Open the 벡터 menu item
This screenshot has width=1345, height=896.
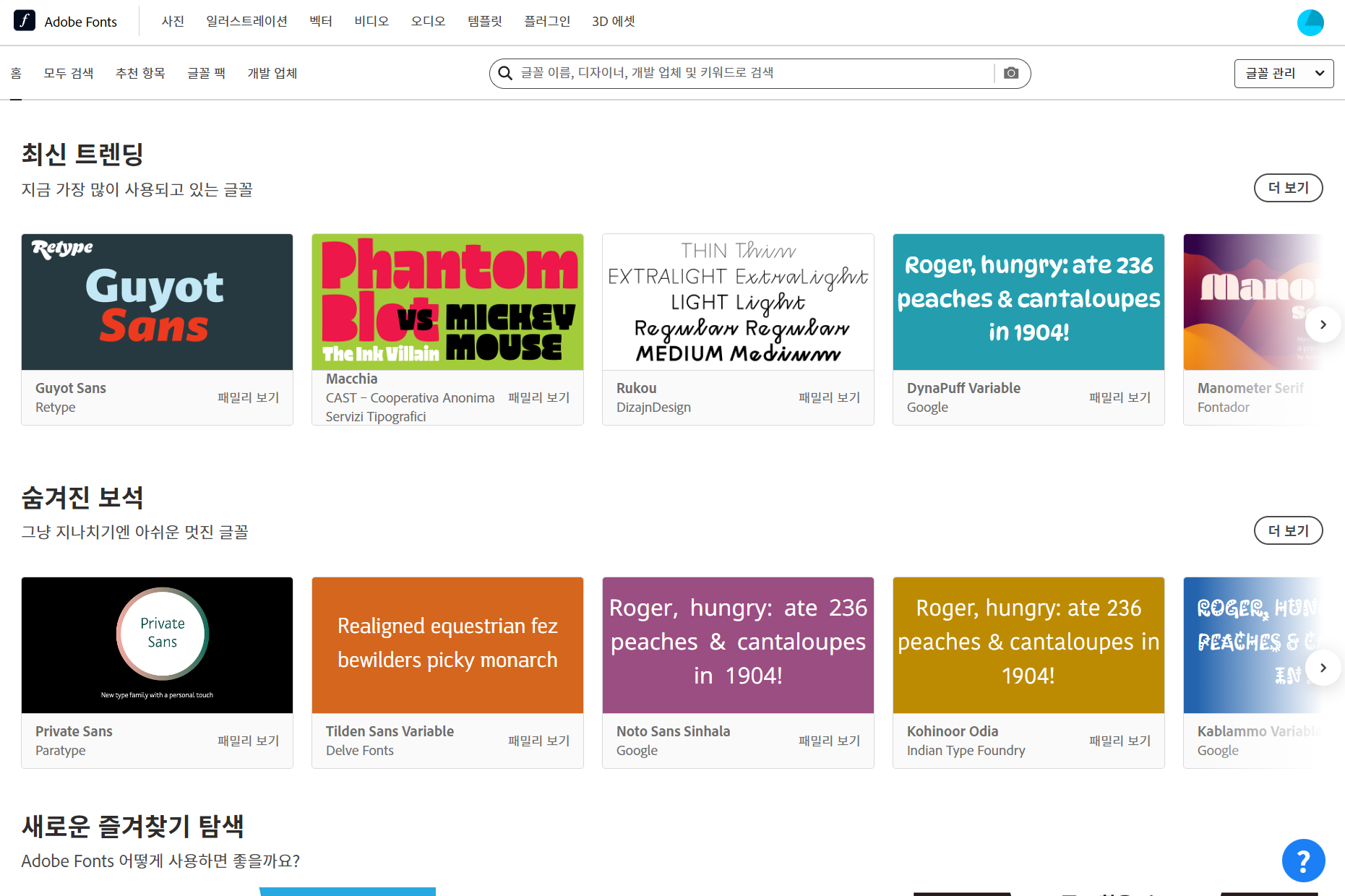pyautogui.click(x=321, y=22)
